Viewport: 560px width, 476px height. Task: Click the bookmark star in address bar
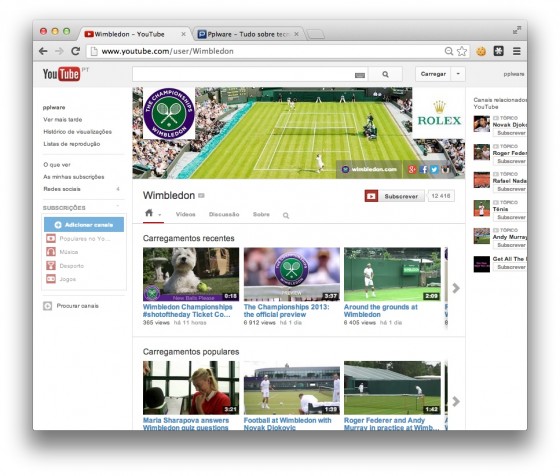click(462, 51)
